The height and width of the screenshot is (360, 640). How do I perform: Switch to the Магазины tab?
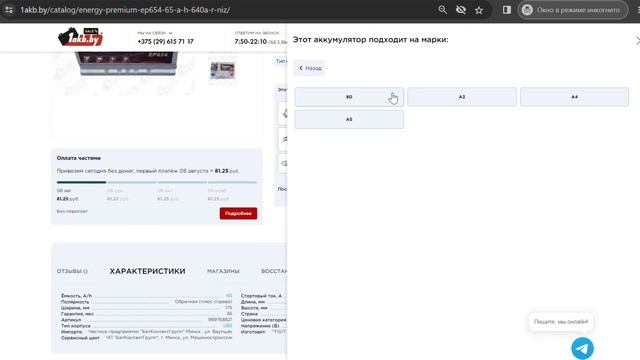pos(223,271)
